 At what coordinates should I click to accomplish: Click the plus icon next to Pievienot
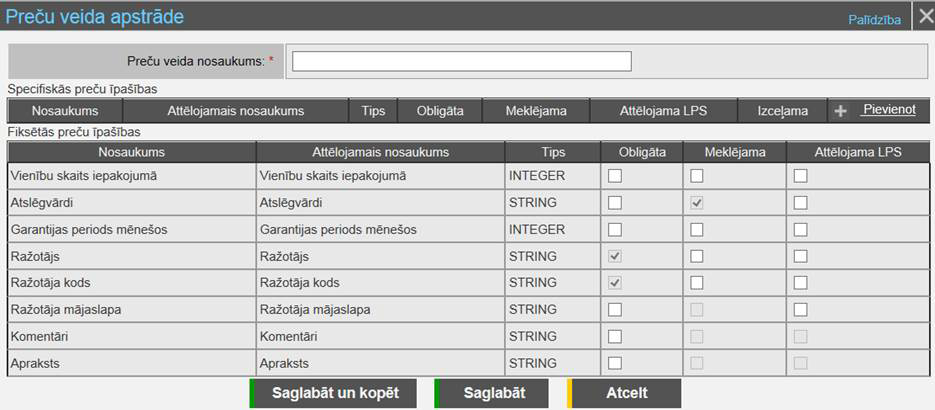(x=840, y=111)
